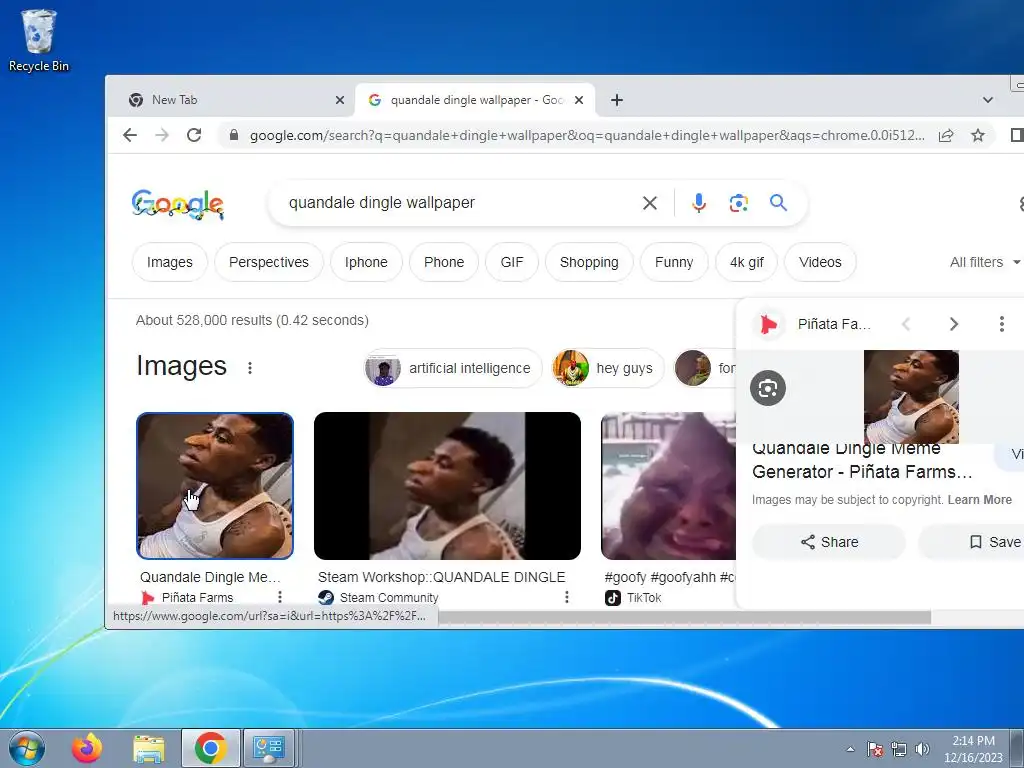1024x768 pixels.
Task: Show the previous image in preview panel
Action: (x=906, y=324)
